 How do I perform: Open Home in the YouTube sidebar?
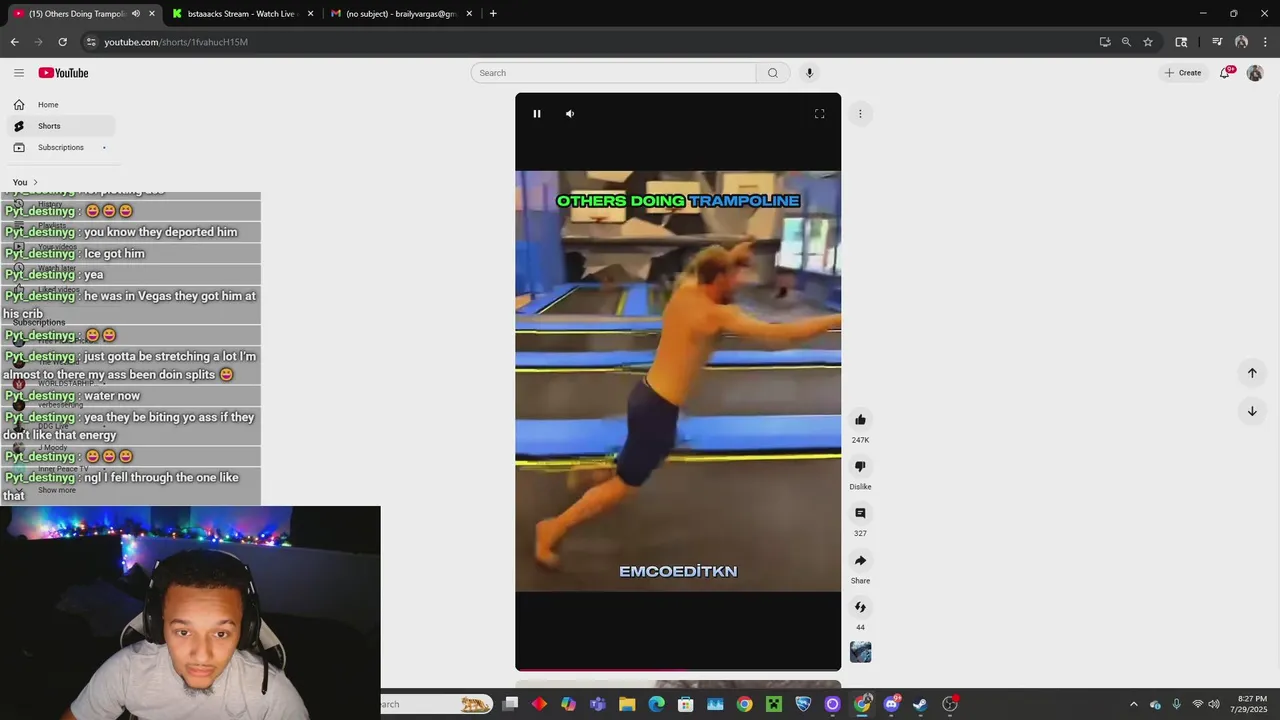pos(60,105)
